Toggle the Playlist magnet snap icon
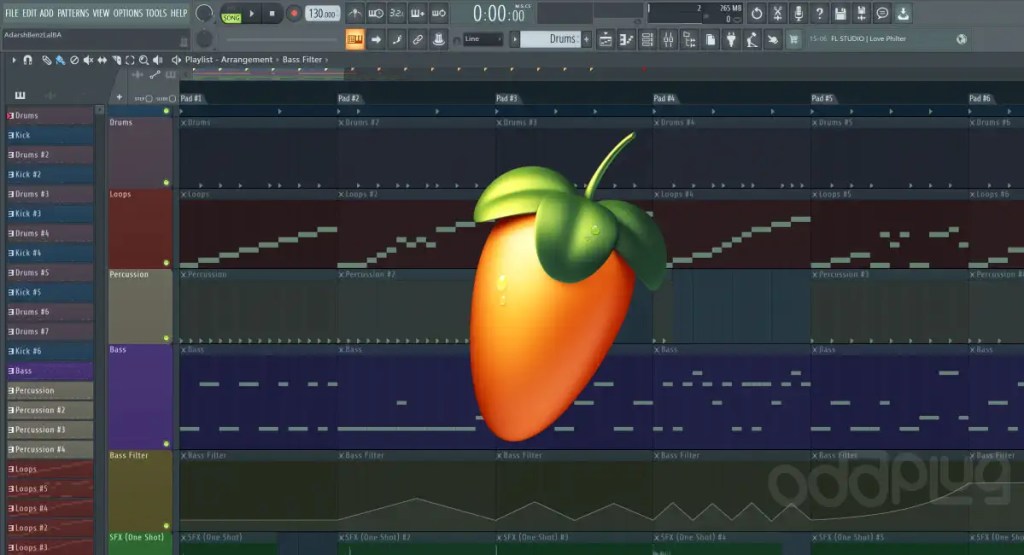 coord(27,59)
